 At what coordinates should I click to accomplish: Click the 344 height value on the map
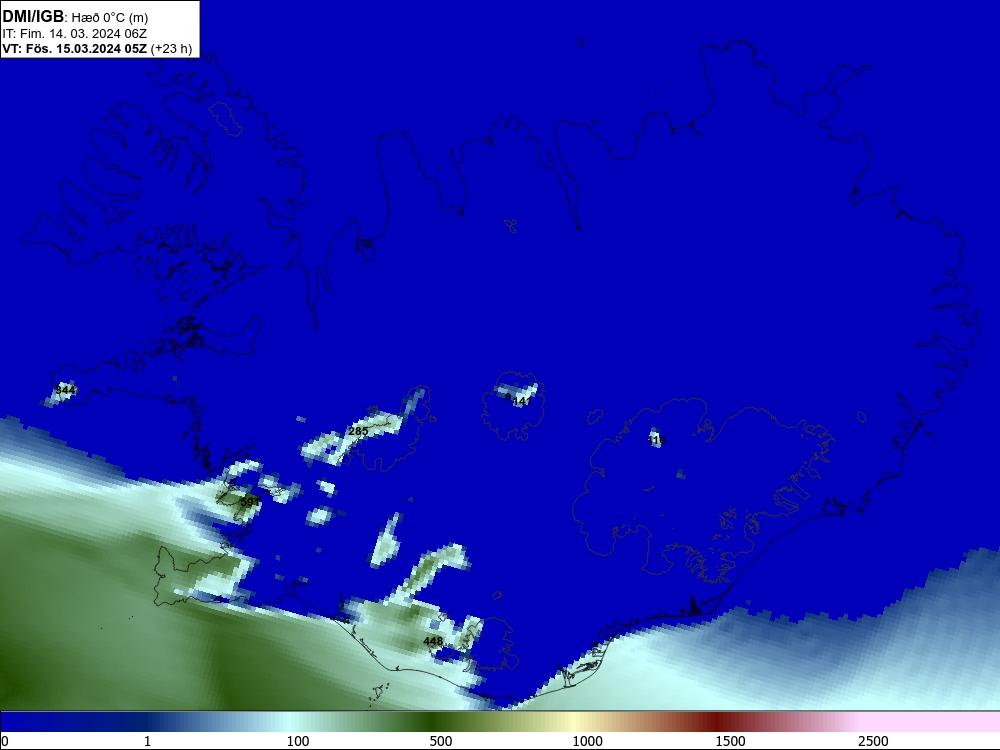65,390
